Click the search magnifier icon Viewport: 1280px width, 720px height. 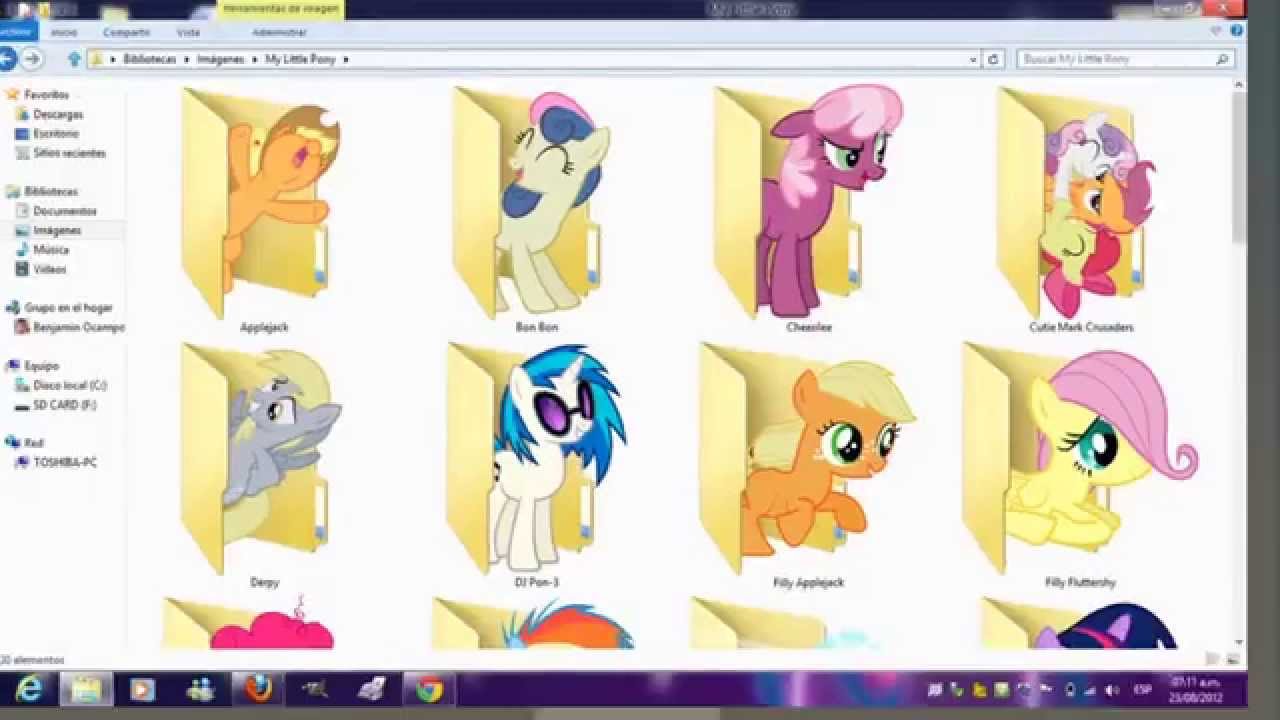pos(1224,59)
